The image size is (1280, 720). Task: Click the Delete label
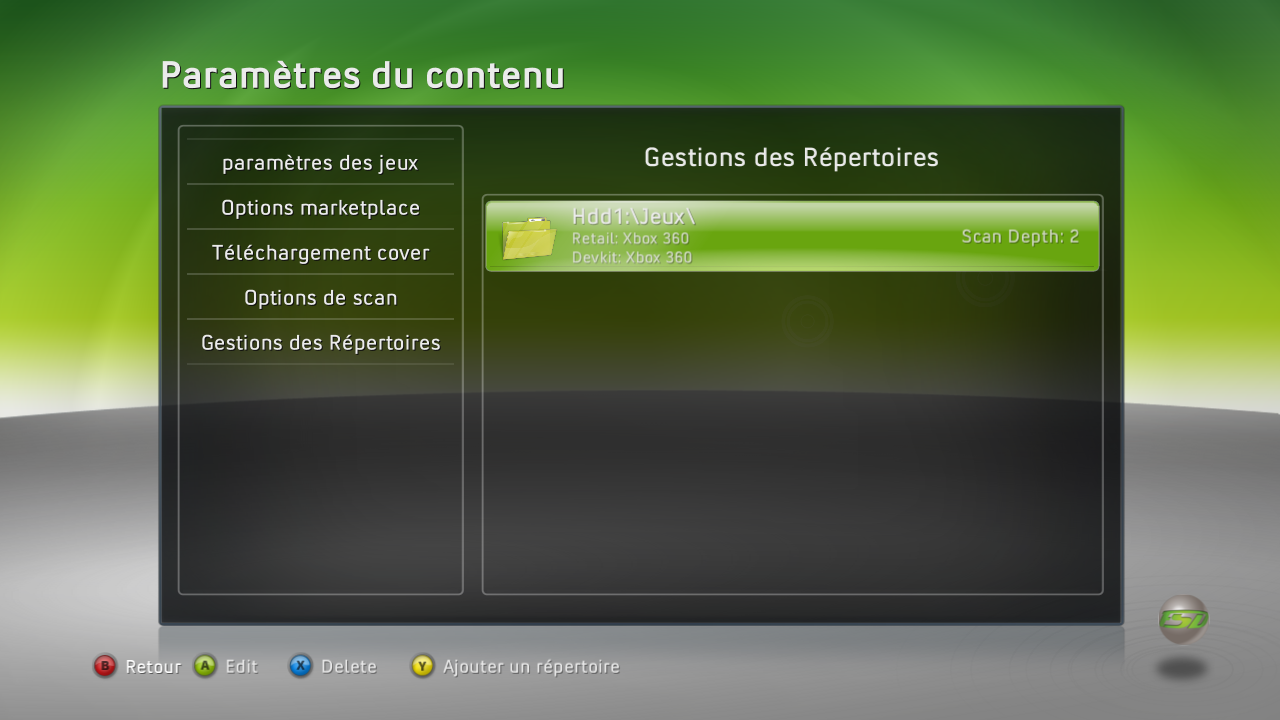(x=349, y=667)
